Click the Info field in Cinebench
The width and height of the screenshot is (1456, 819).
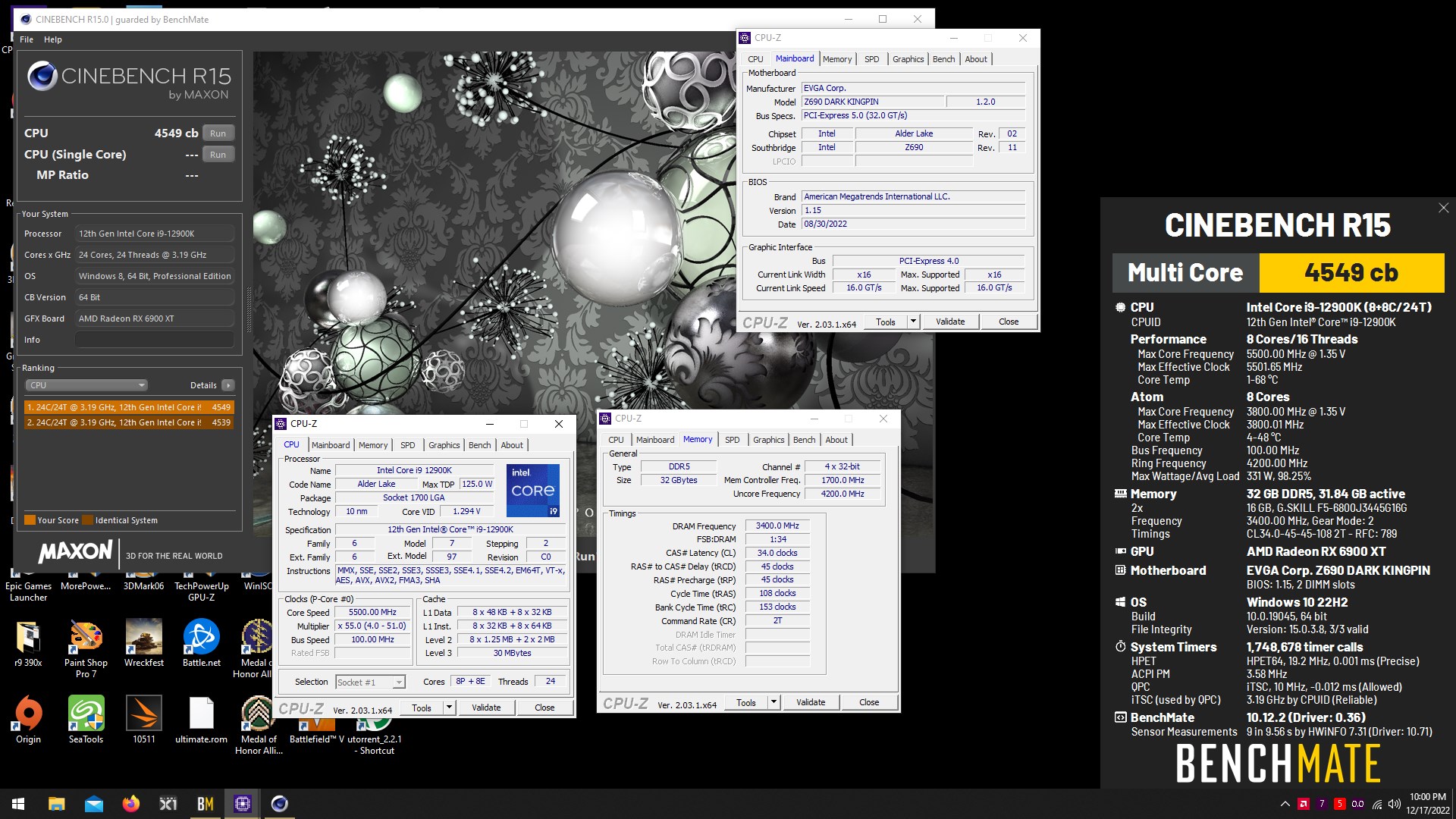pyautogui.click(x=154, y=340)
